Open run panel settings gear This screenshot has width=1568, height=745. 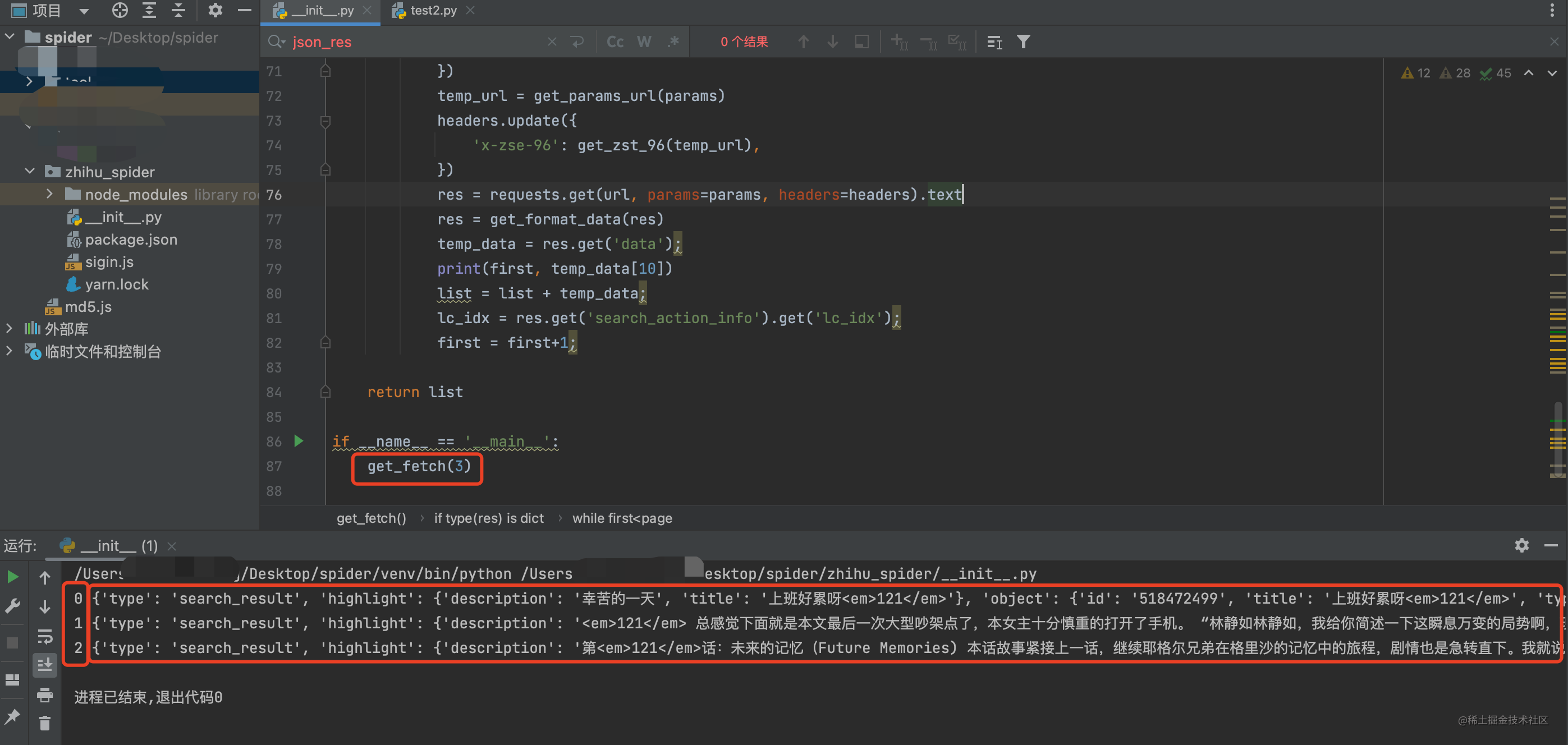tap(1521, 545)
